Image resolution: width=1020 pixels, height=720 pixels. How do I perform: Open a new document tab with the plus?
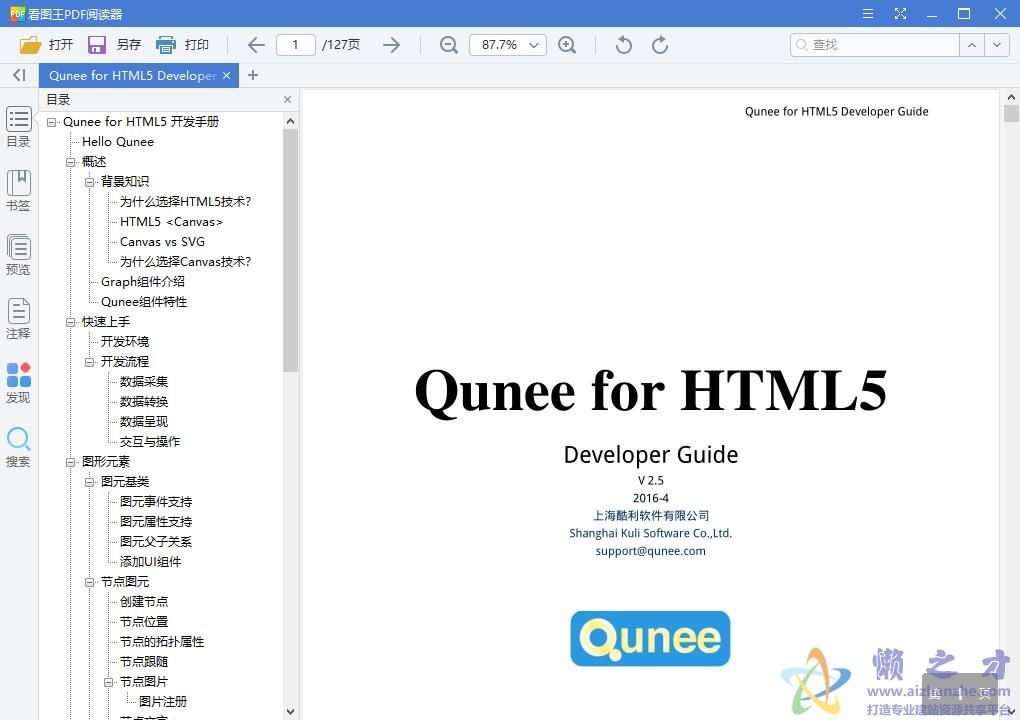click(253, 75)
